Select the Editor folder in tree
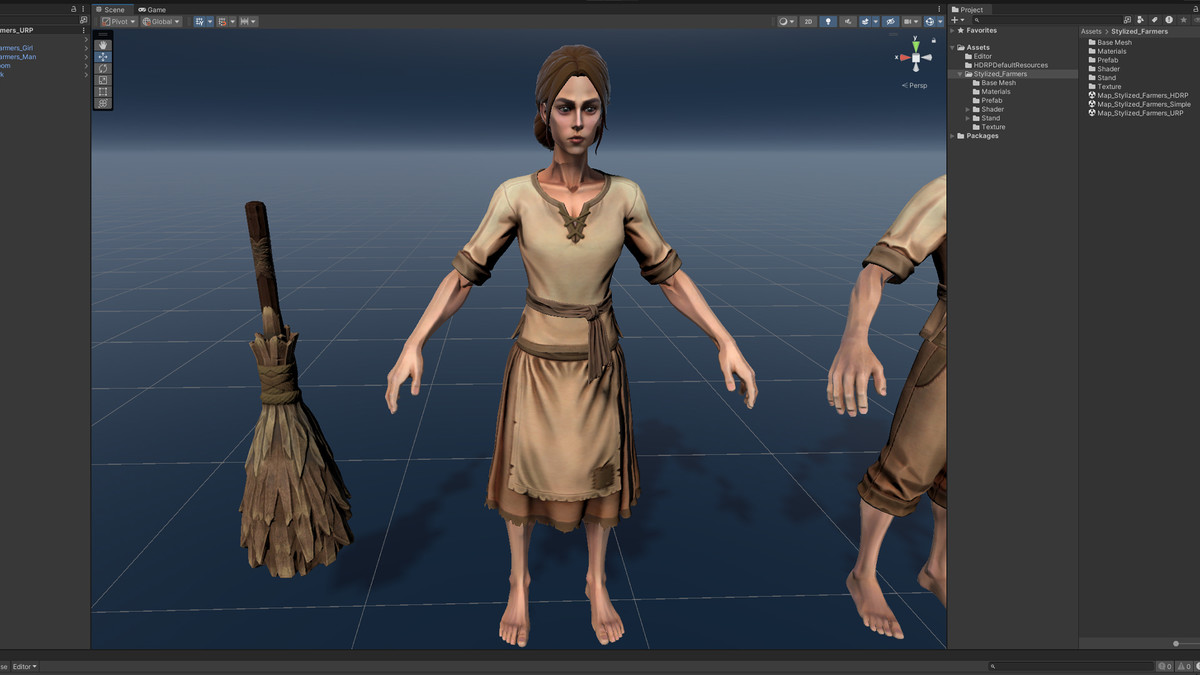The height and width of the screenshot is (675, 1200). pyautogui.click(x=978, y=56)
